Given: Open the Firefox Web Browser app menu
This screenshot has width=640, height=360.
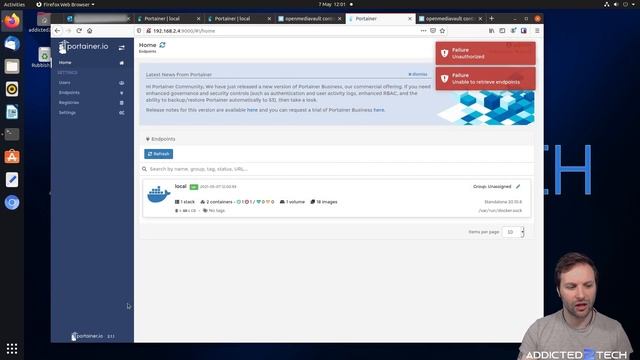Looking at the screenshot, I should [65, 4].
